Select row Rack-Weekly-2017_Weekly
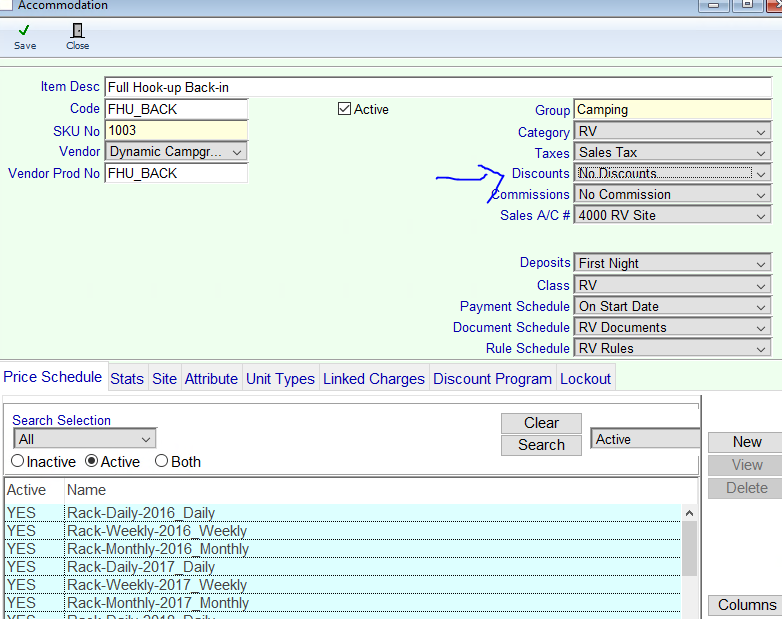782x619 pixels. tap(343, 585)
